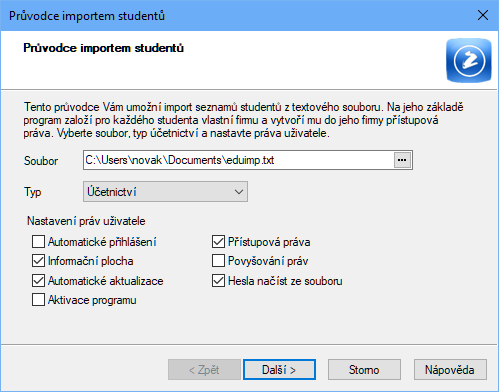This screenshot has width=499, height=392.
Task: Cancel wizard with Storno button
Action: point(364,369)
